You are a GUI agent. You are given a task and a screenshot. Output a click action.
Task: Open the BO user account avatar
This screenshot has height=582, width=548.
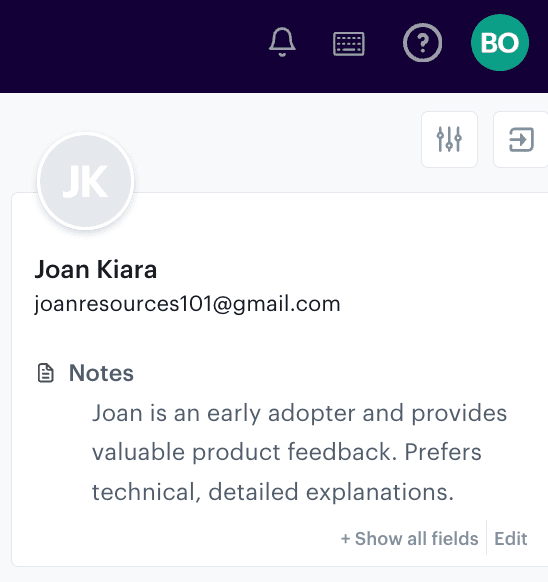point(500,43)
